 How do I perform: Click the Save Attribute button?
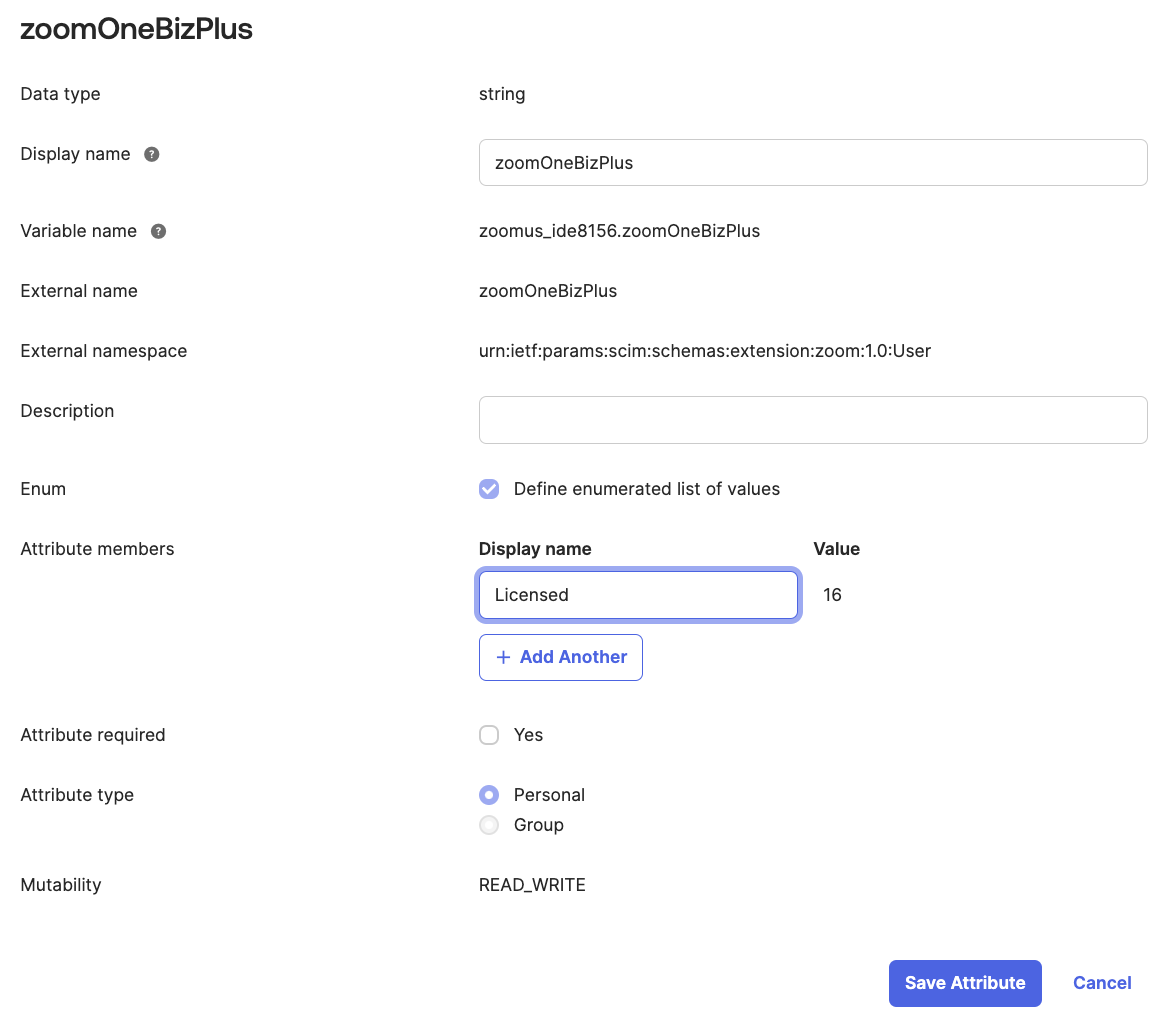964,983
